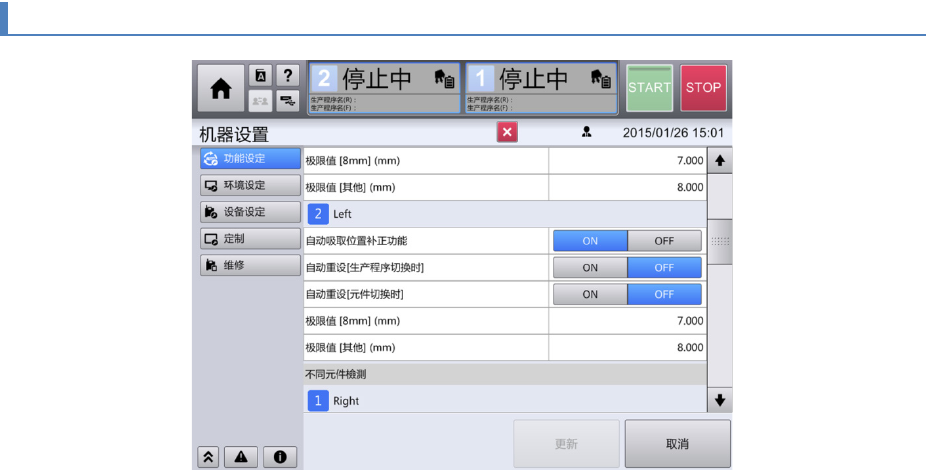Edit top 极限值 [其他] value 8.000
Screen dimensions: 926x470
[x=627, y=187]
